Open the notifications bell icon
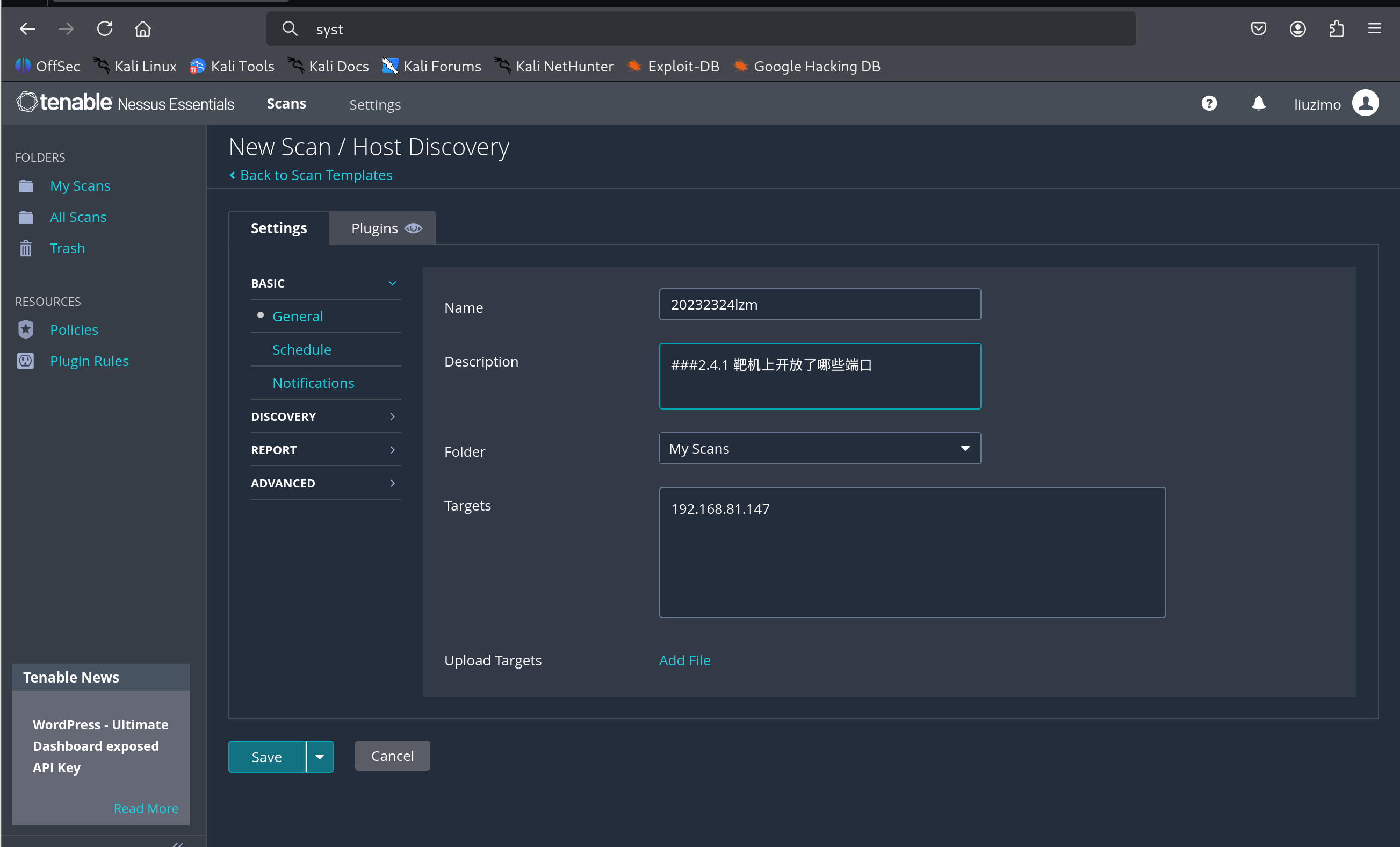Screen dimensions: 1400x847 1258,104
